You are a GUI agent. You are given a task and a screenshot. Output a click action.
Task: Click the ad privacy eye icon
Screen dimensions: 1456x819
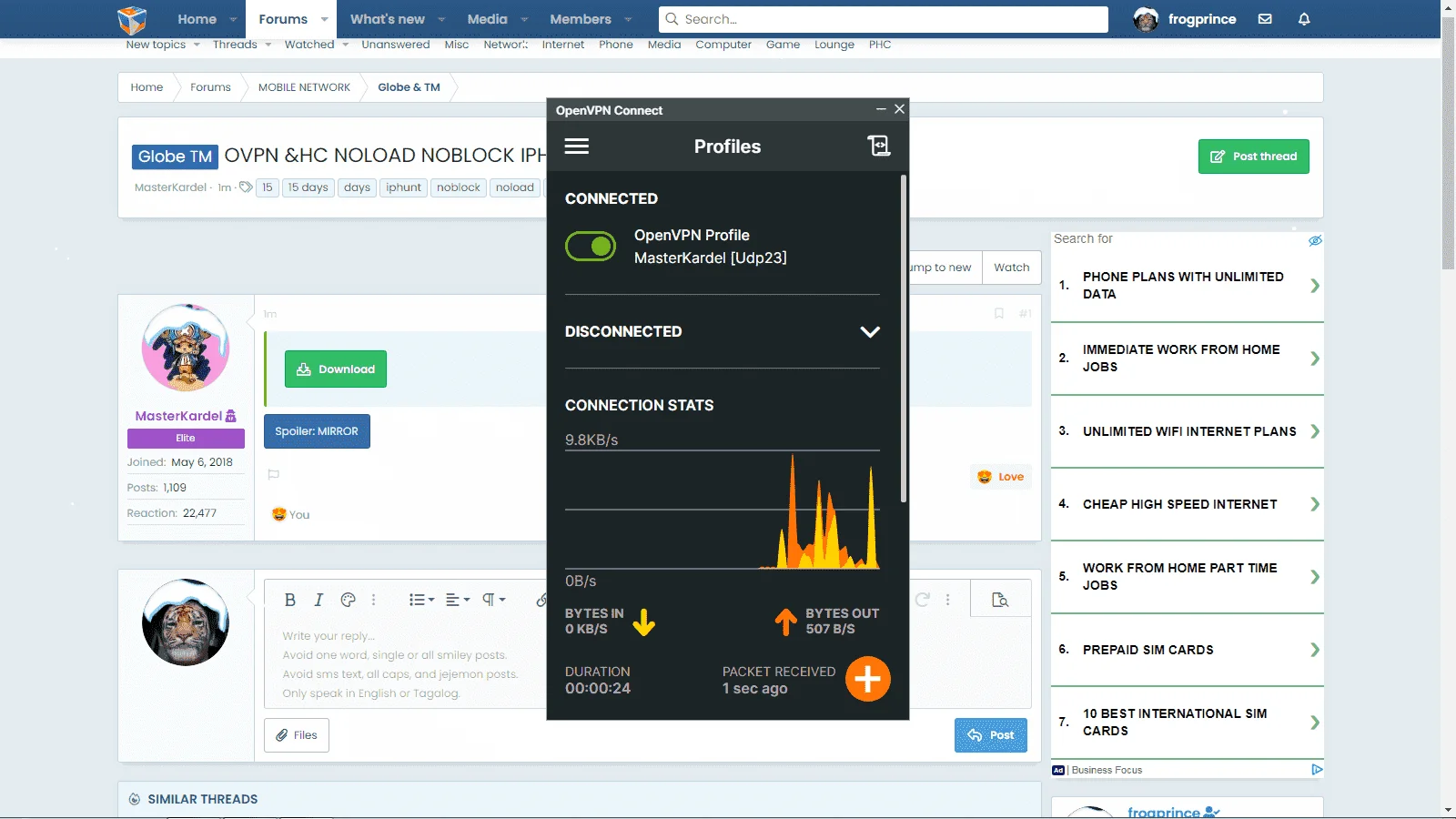[1315, 240]
